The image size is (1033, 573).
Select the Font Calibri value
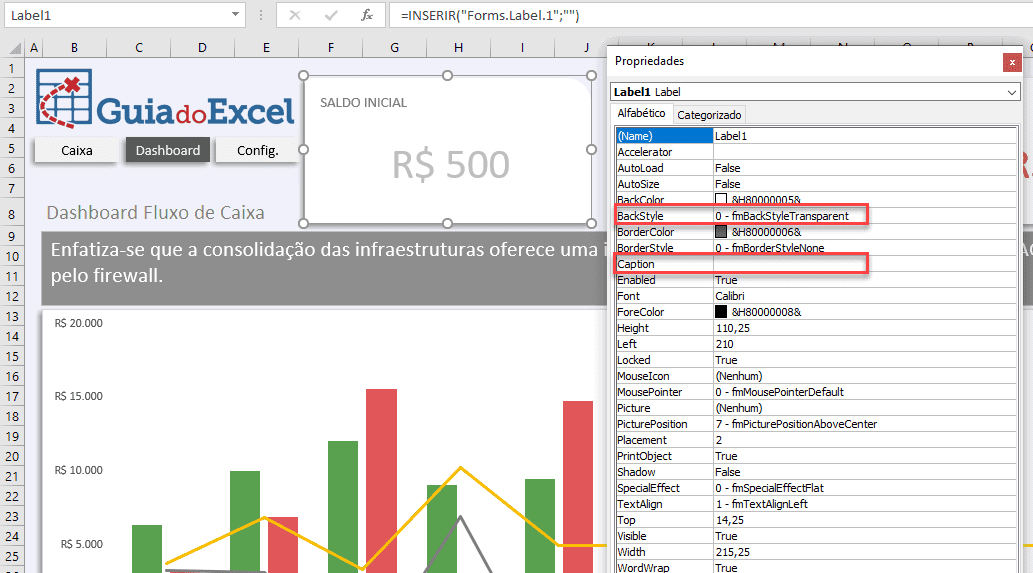point(864,296)
